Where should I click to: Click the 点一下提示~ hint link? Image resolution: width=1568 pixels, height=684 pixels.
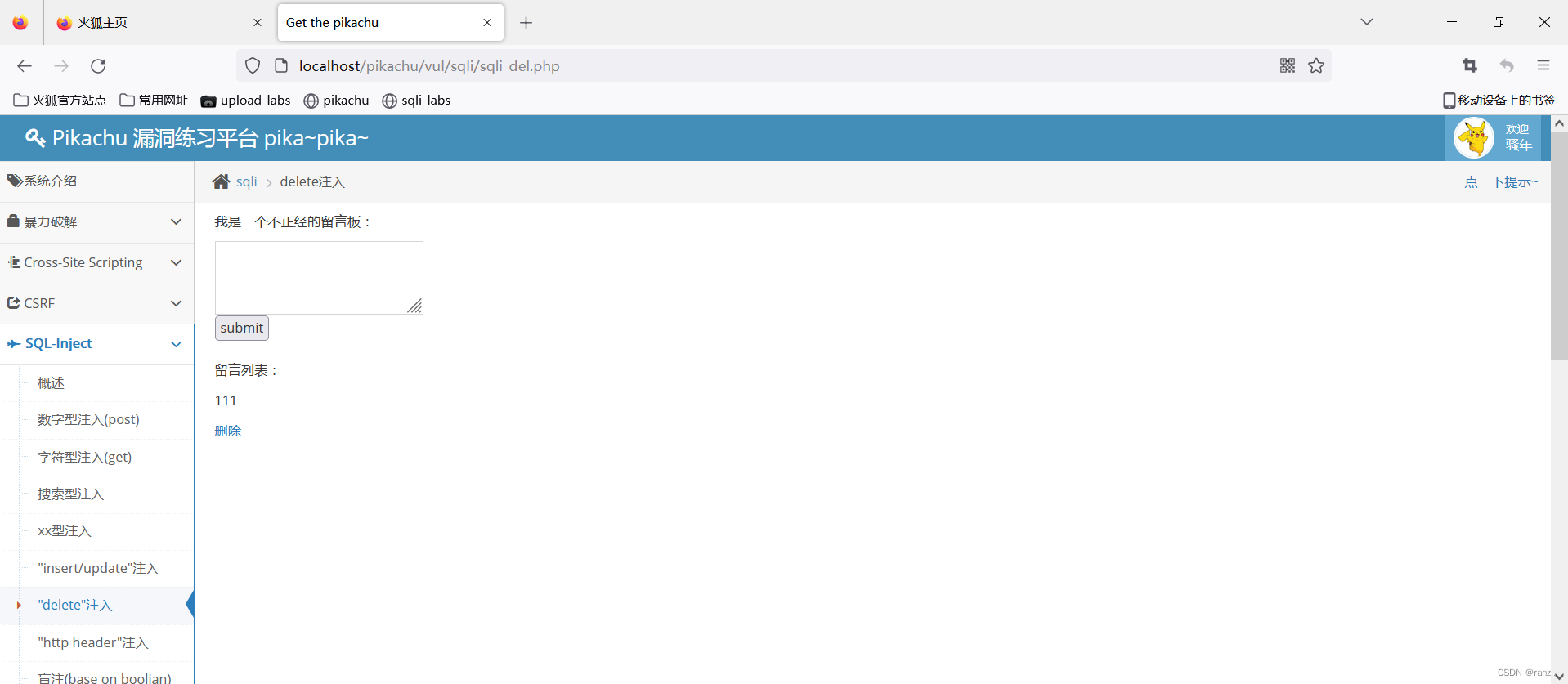tap(1501, 181)
